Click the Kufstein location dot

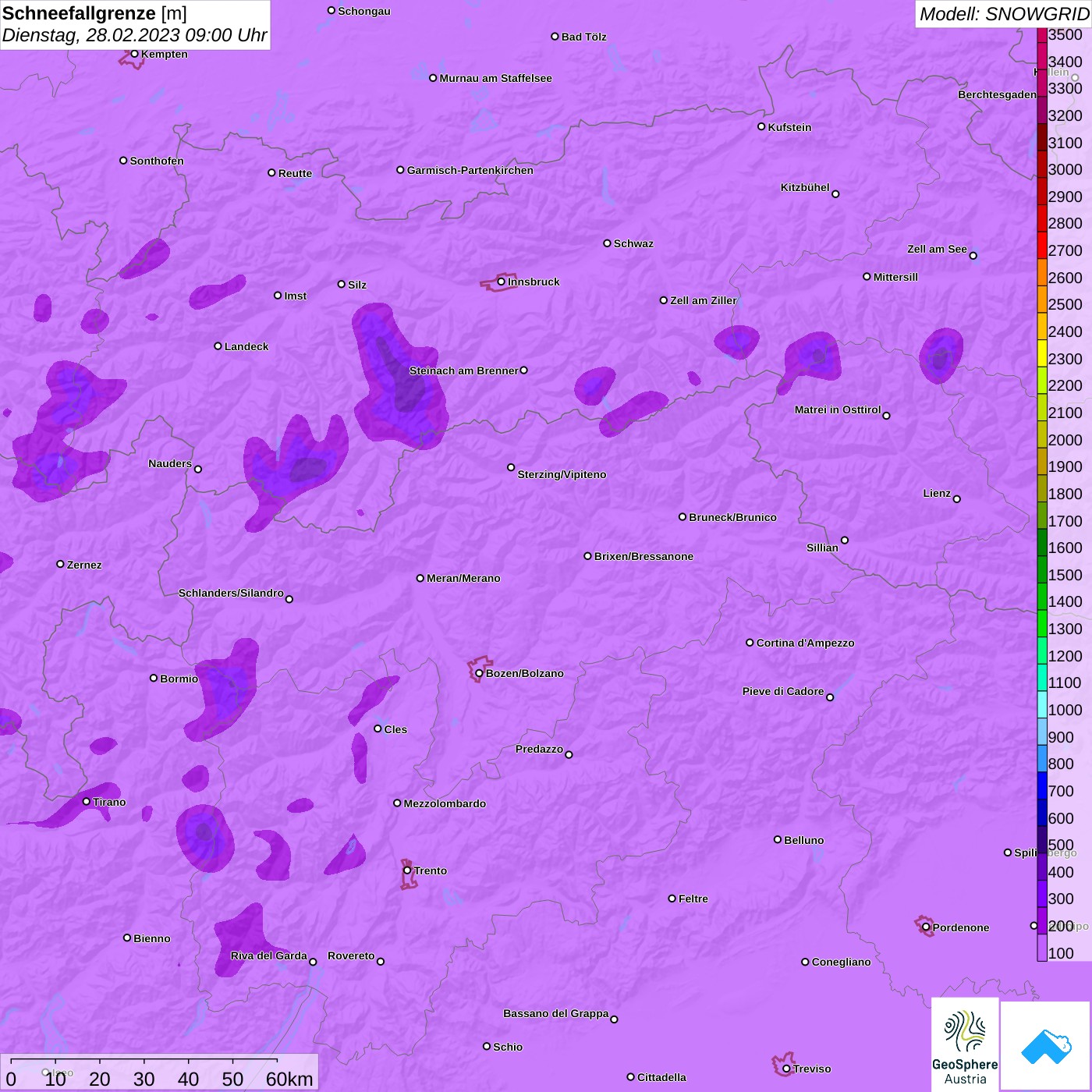(x=761, y=126)
